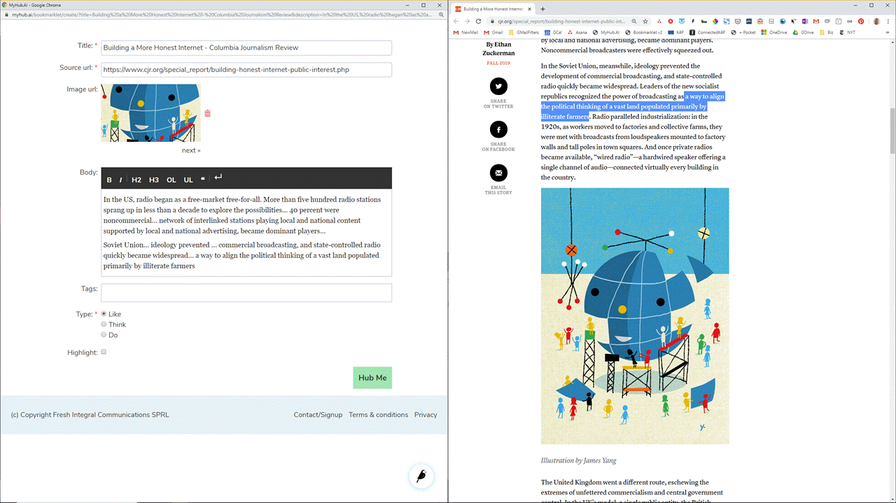The image size is (896, 503).
Task: Click the MyHub.ai window address bar
Action: [x=223, y=15]
